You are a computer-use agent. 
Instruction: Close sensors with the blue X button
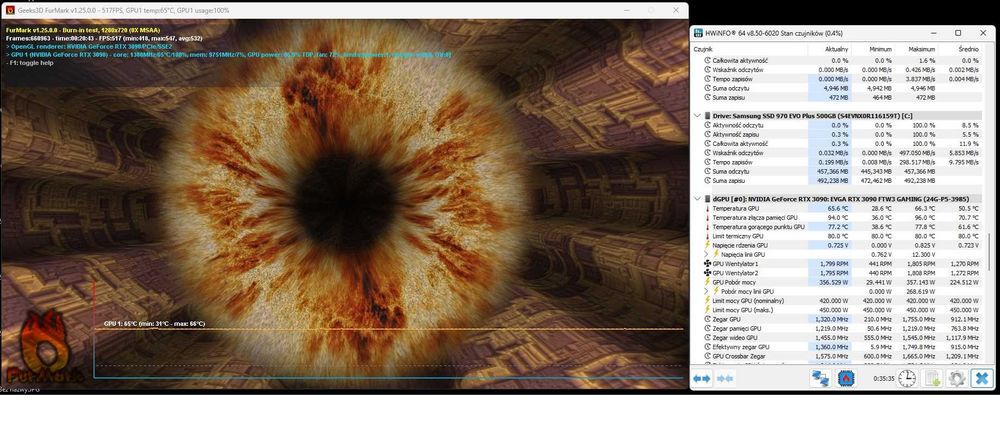[x=982, y=378]
